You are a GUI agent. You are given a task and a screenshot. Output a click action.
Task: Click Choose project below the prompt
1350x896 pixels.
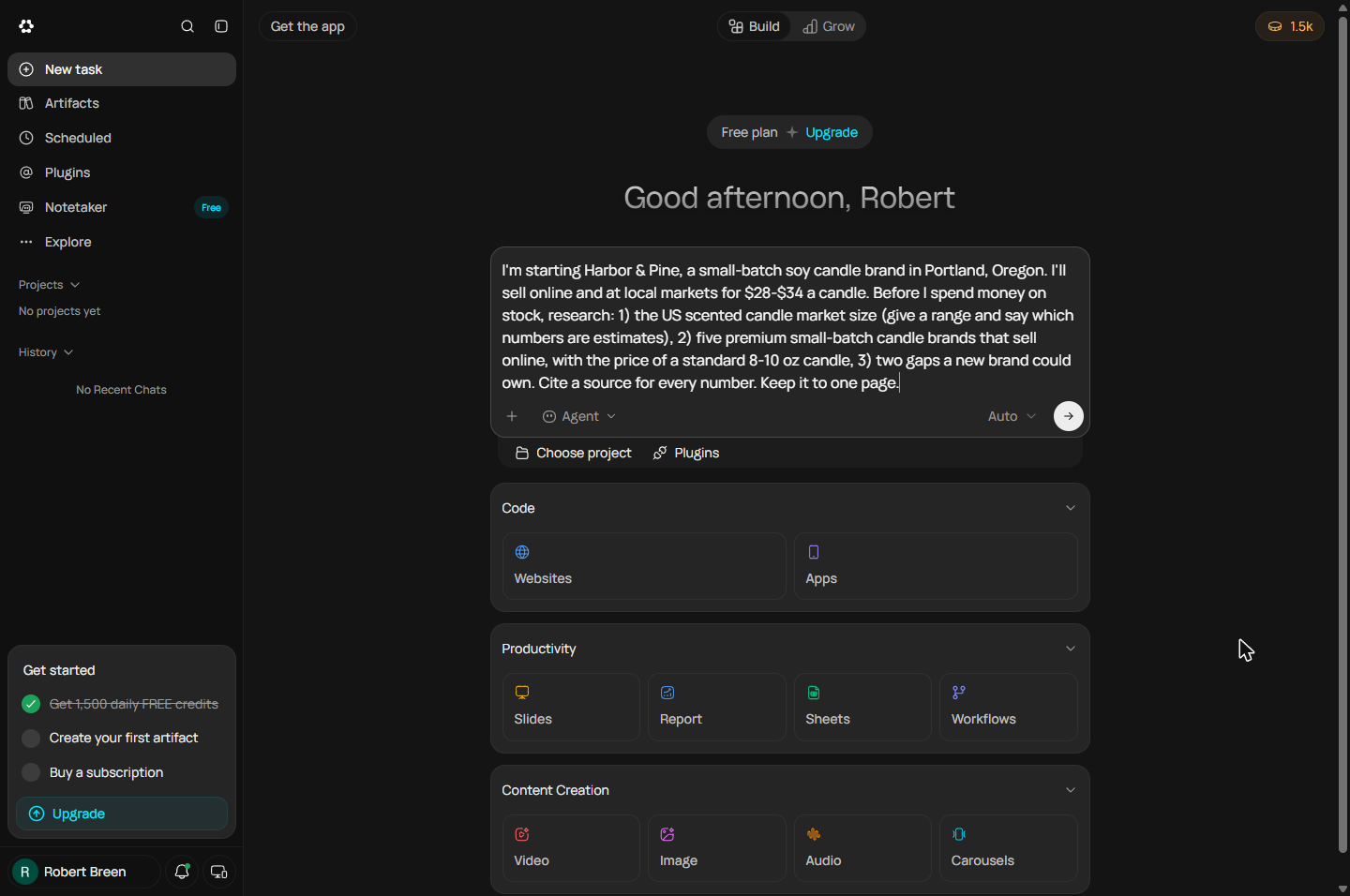[574, 453]
